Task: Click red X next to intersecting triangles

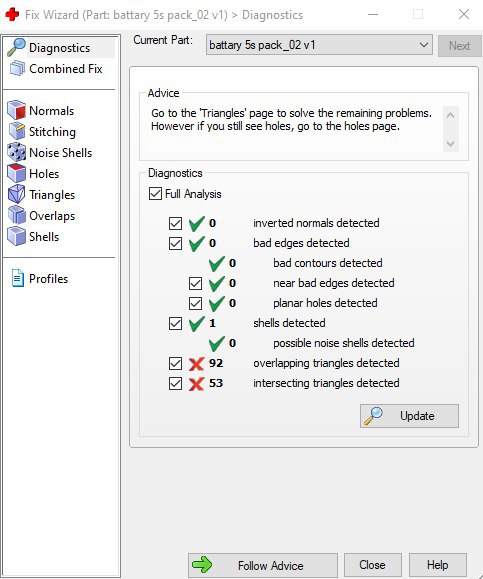Action: tap(196, 384)
